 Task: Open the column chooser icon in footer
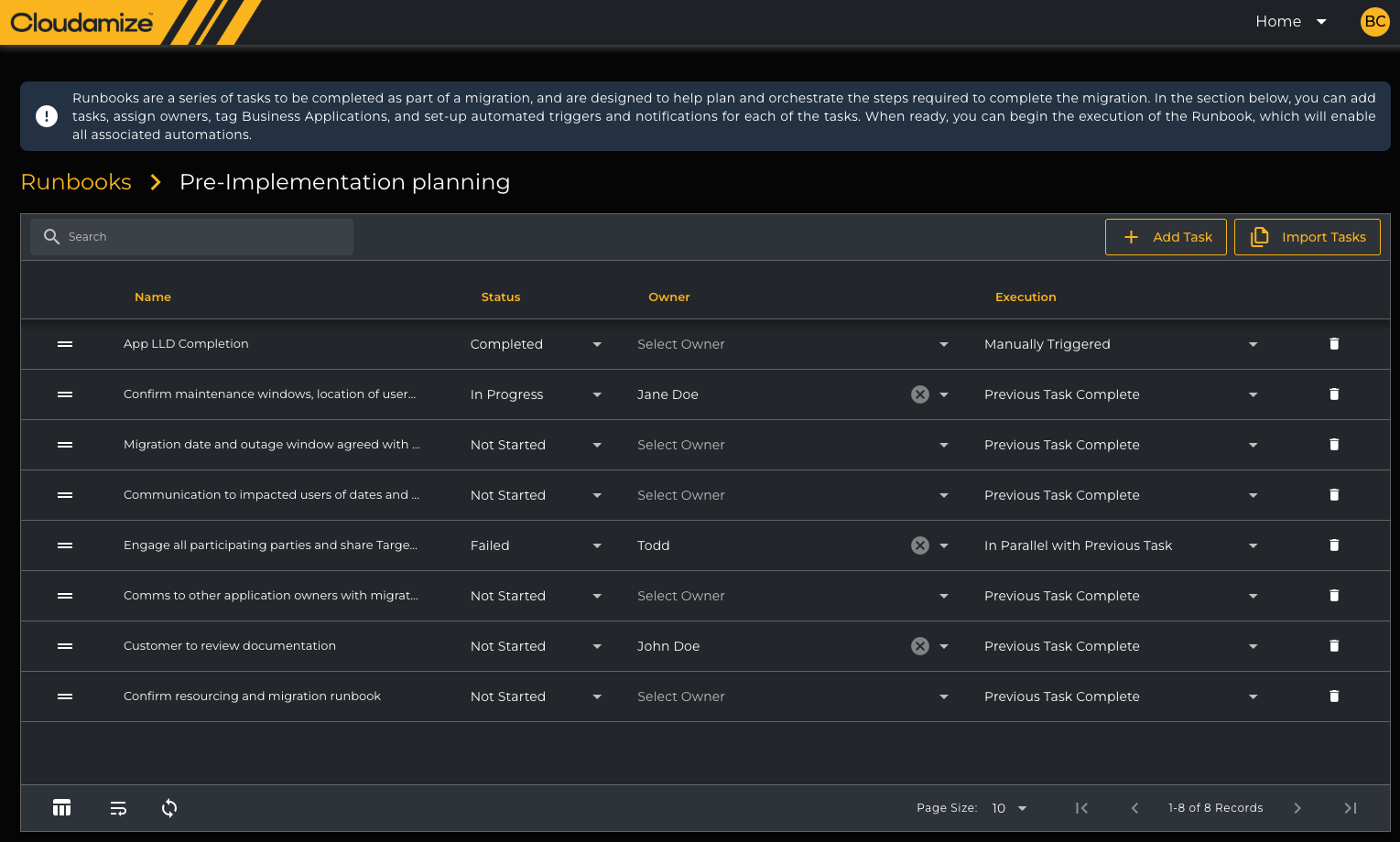(62, 808)
